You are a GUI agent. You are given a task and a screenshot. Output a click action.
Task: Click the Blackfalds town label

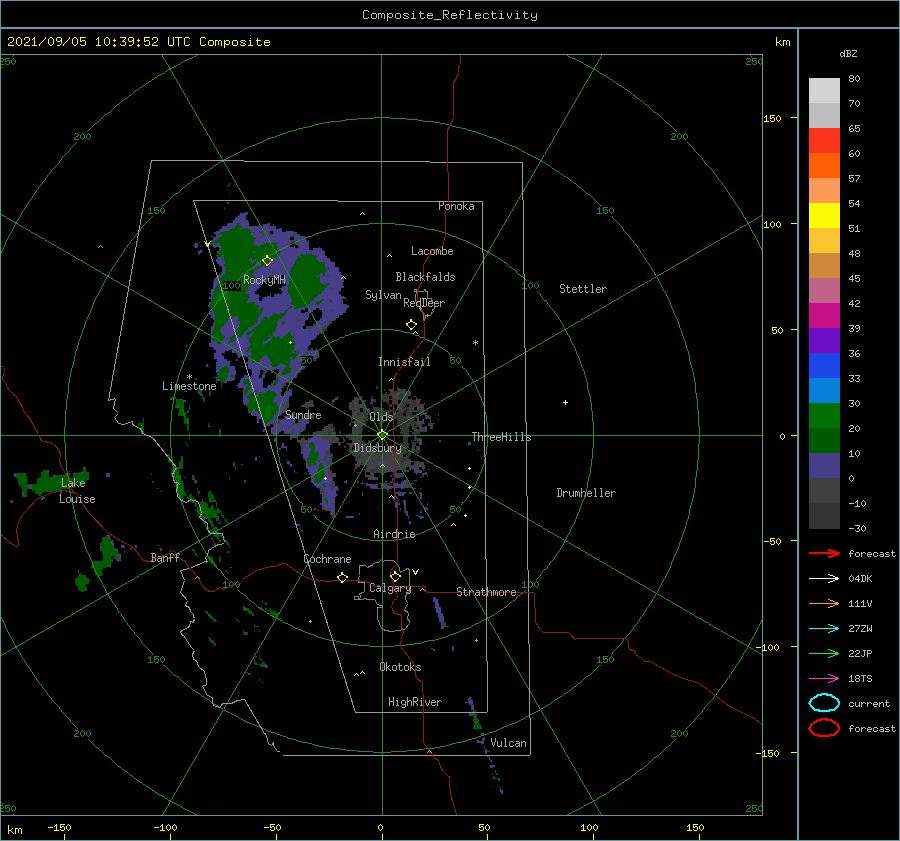tap(425, 277)
